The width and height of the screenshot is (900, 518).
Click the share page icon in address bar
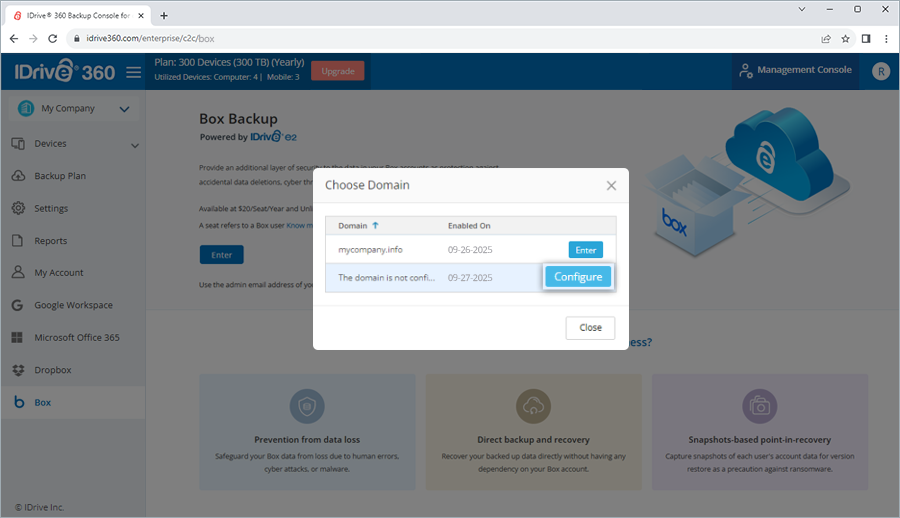[x=826, y=38]
